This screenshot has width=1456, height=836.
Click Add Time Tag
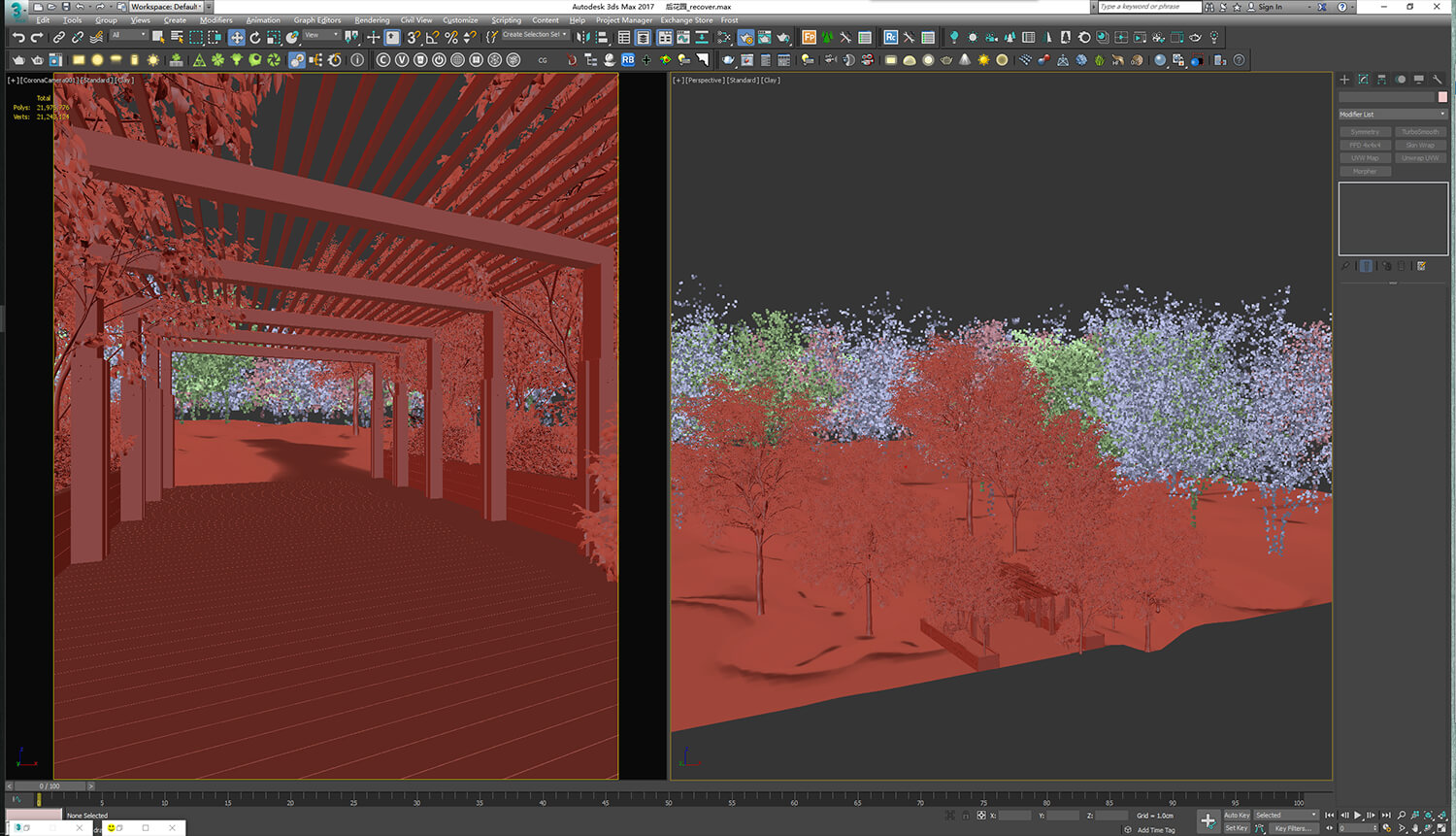1156,830
